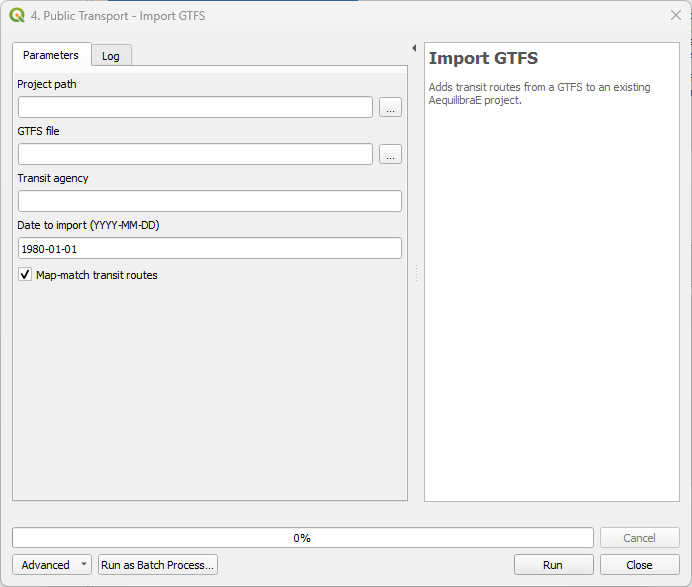
Task: Collapse the help panel with the arrow
Action: [x=414, y=48]
